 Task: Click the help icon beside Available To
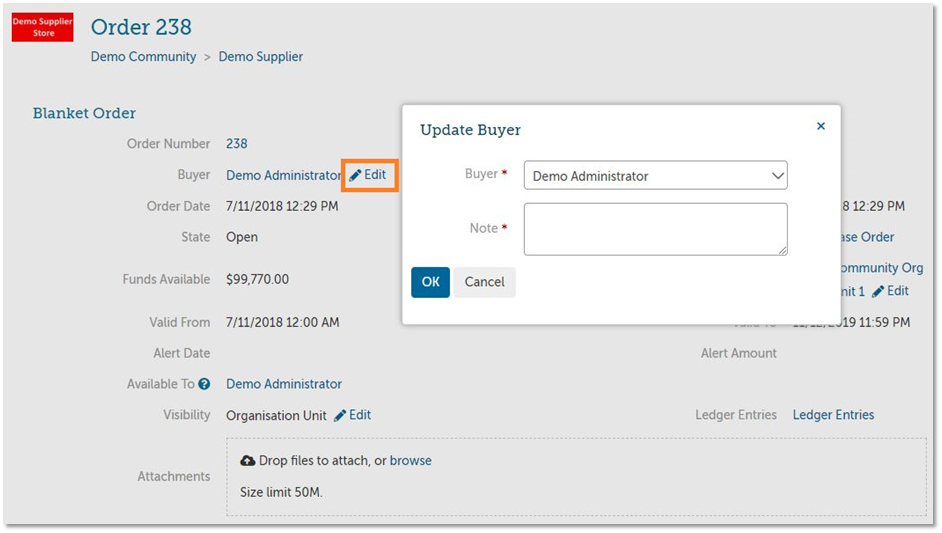204,384
